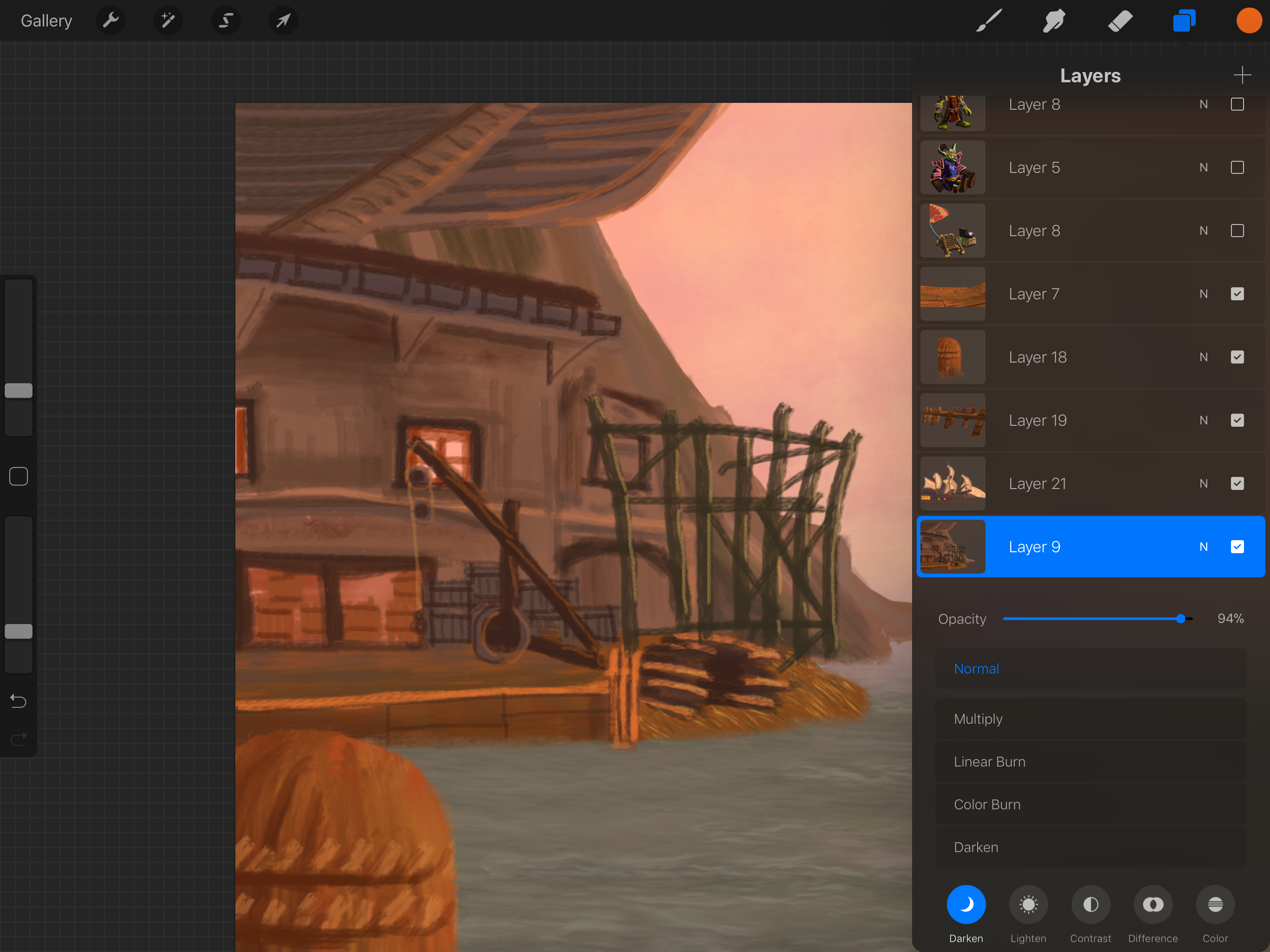Image resolution: width=1270 pixels, height=952 pixels.
Task: Click the redo arrow
Action: (19, 738)
